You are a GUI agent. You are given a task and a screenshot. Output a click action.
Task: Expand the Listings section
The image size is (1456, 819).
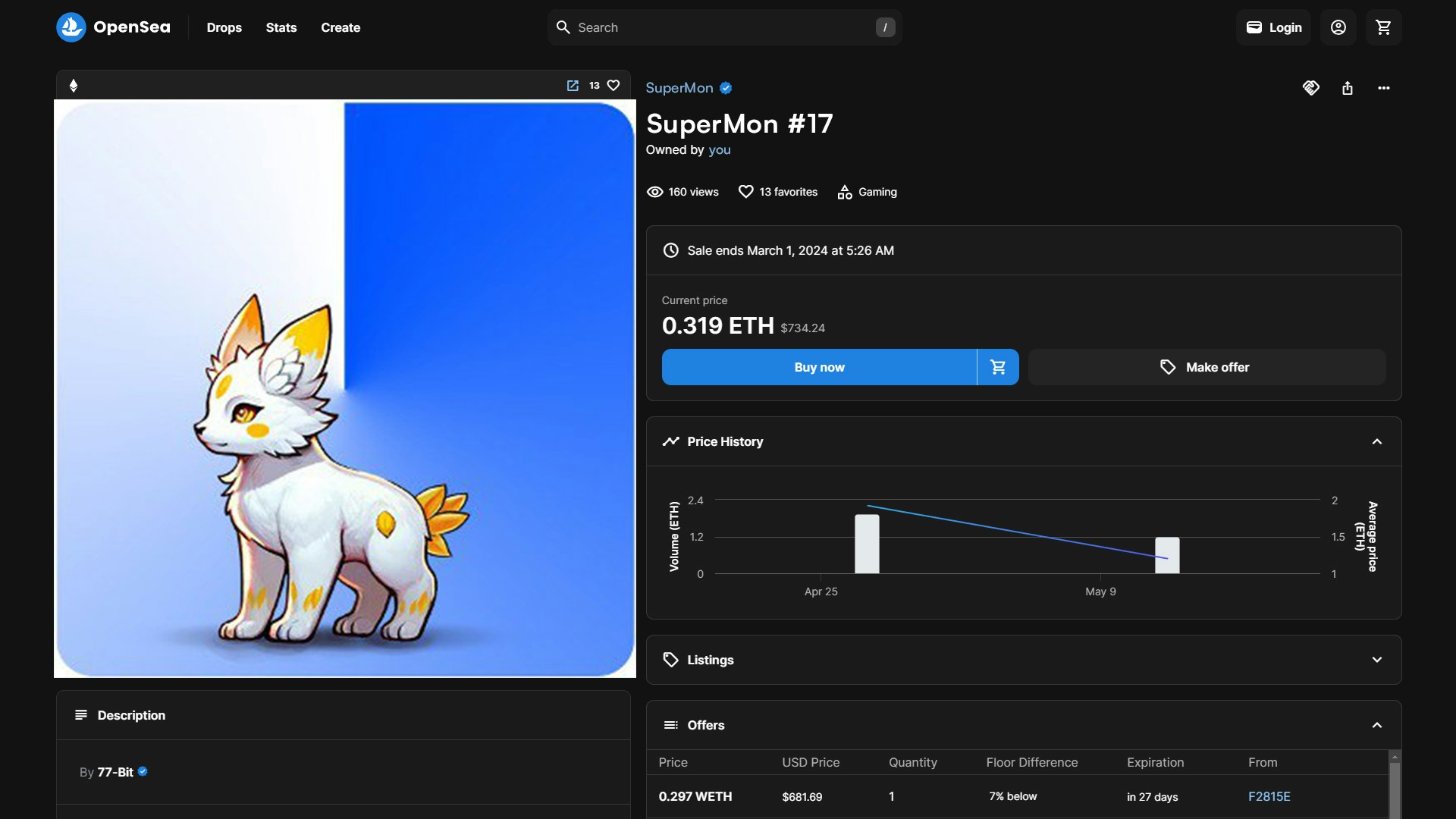tap(1376, 660)
